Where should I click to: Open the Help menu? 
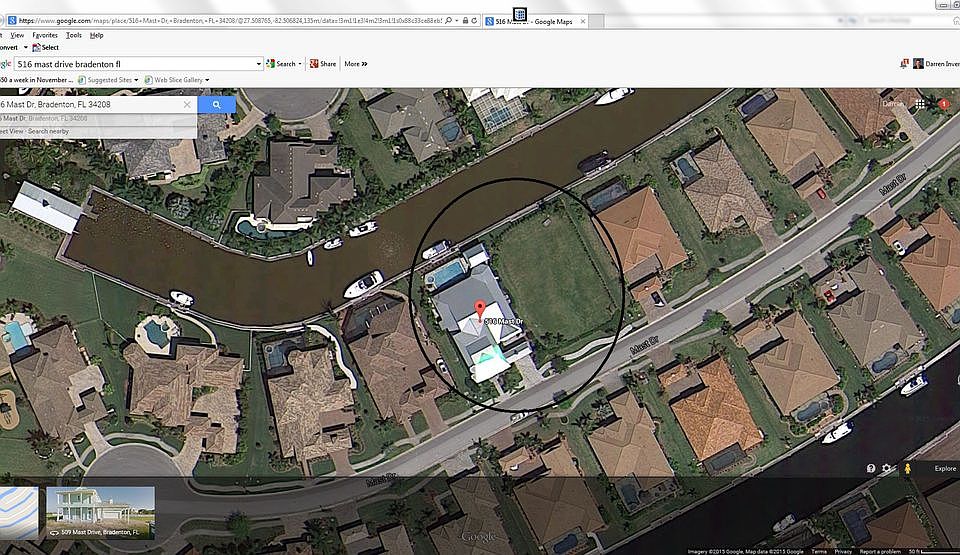click(x=97, y=36)
